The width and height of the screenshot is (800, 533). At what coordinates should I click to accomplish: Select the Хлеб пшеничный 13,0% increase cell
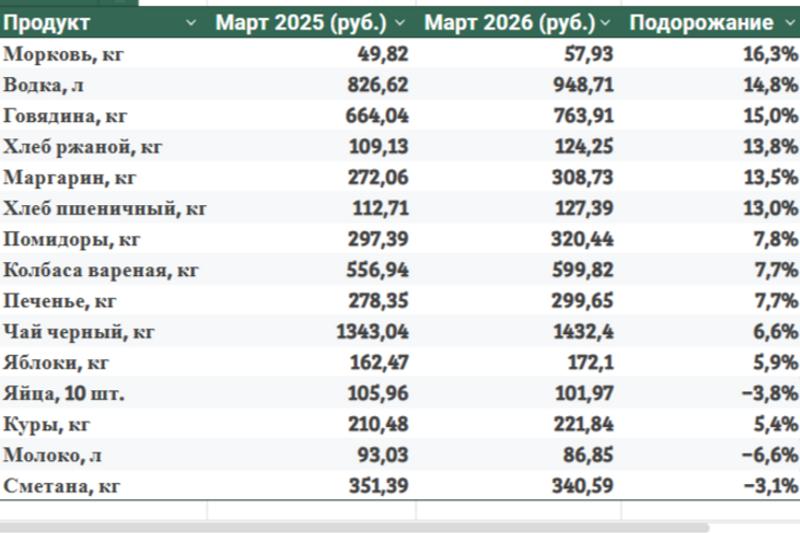(x=770, y=209)
